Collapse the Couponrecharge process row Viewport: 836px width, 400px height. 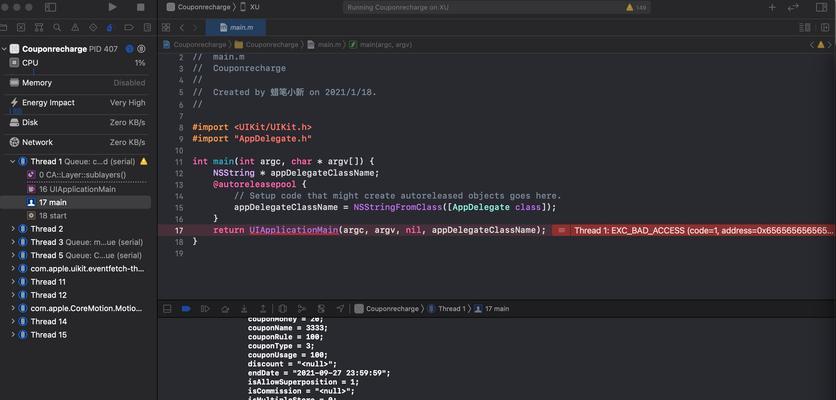point(4,49)
